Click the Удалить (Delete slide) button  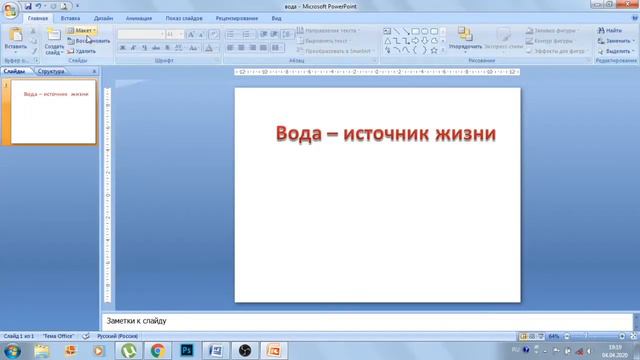point(82,51)
